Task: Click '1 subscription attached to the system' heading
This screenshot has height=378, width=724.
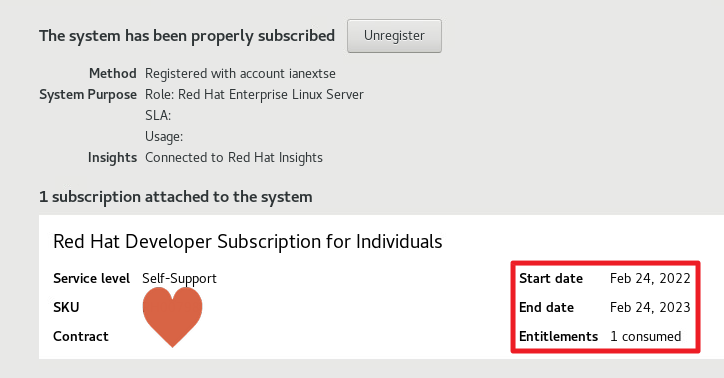Action: click(x=176, y=197)
